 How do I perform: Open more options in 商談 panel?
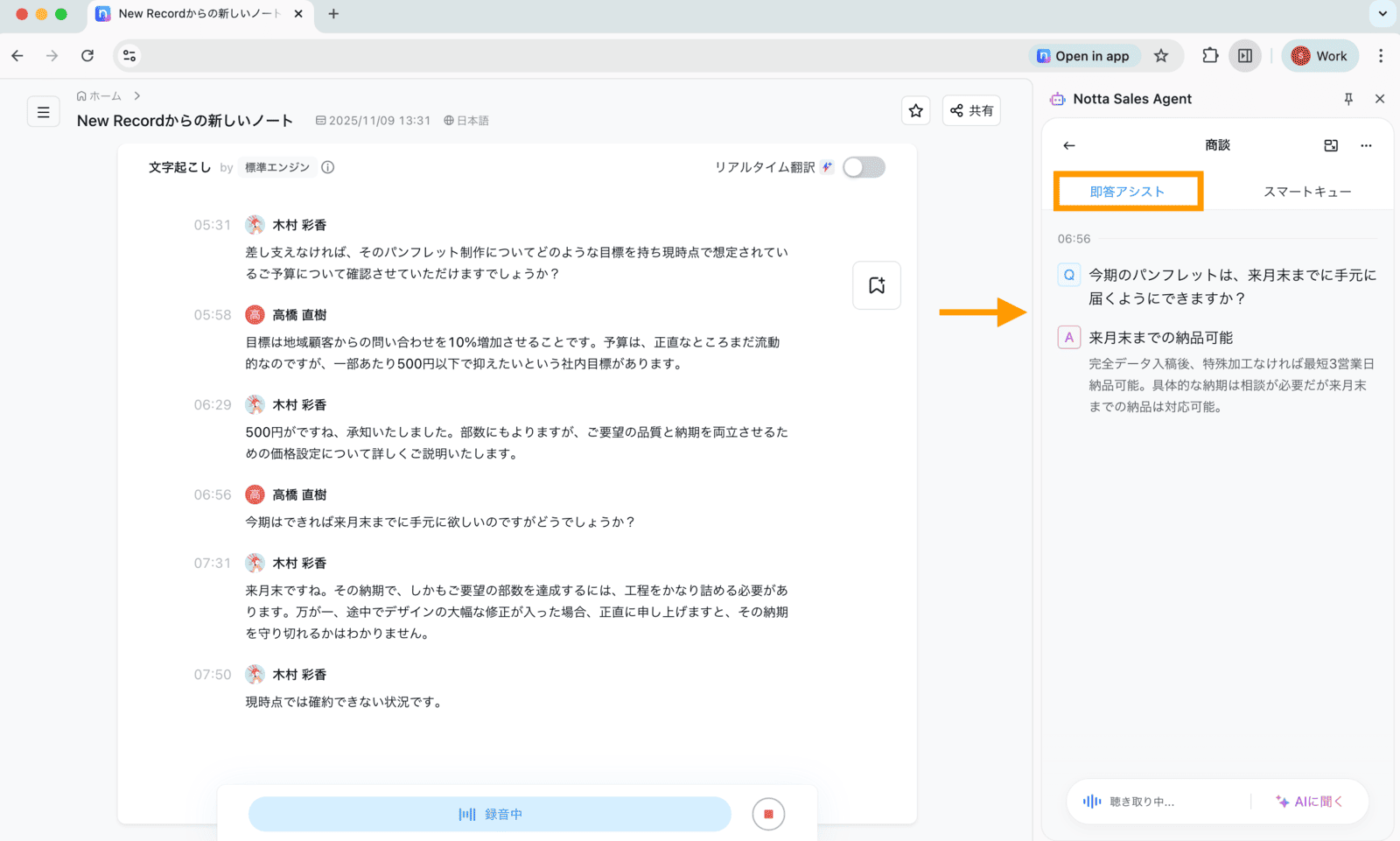(x=1366, y=145)
